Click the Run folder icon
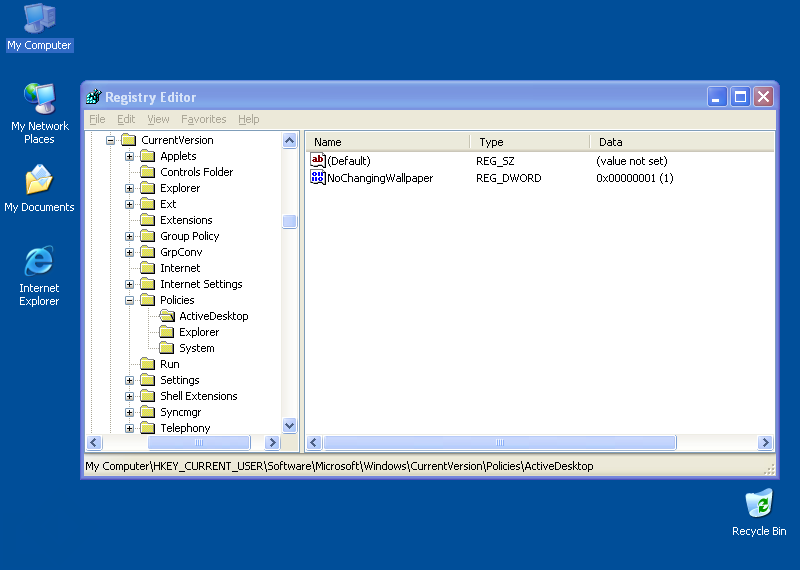Screen dimensions: 800x570 tap(147, 364)
